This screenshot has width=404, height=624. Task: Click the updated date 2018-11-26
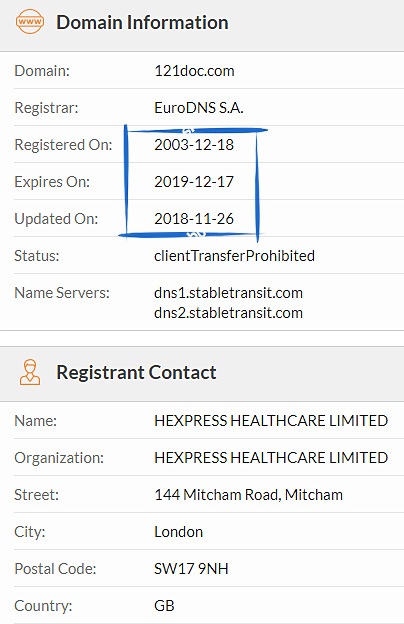click(x=194, y=219)
